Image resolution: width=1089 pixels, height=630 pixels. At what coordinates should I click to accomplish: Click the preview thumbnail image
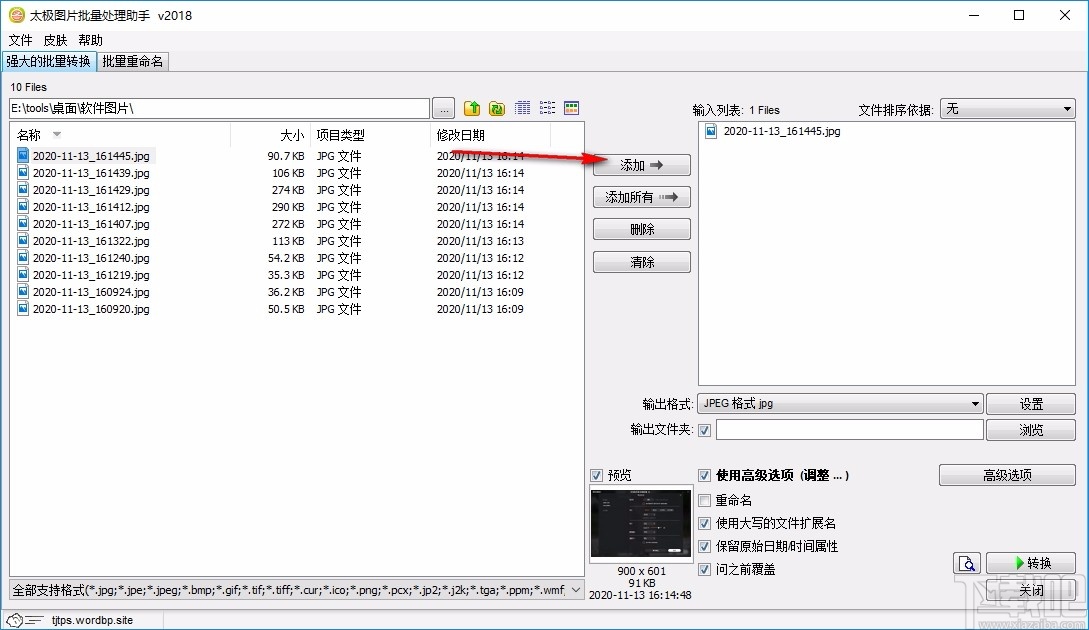pos(640,523)
